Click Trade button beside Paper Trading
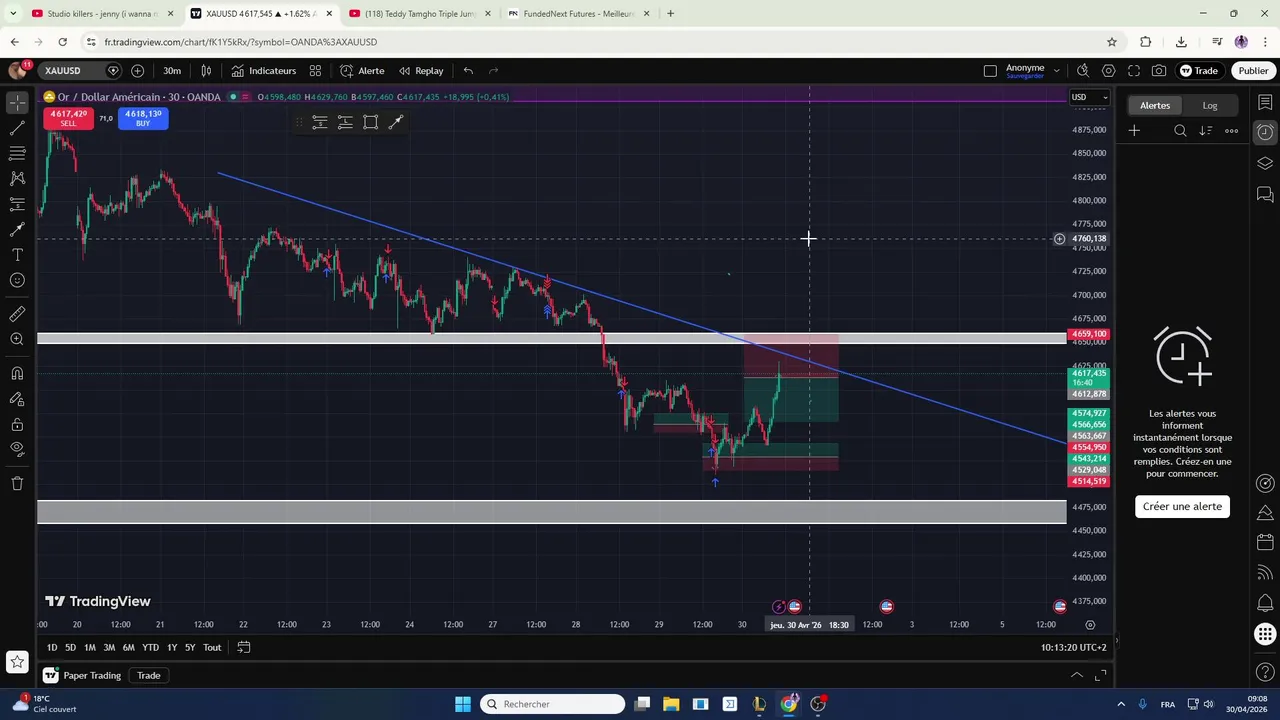This screenshot has height=720, width=1280. [148, 675]
